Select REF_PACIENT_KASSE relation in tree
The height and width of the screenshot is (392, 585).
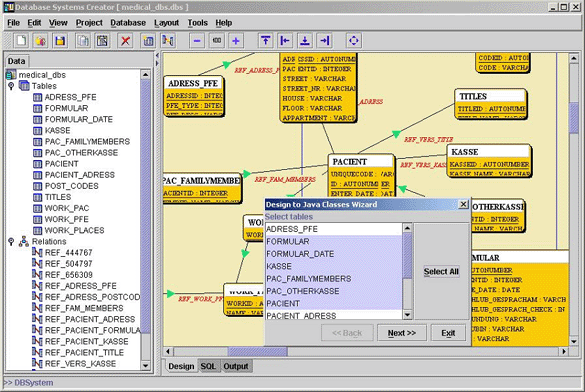[87, 341]
